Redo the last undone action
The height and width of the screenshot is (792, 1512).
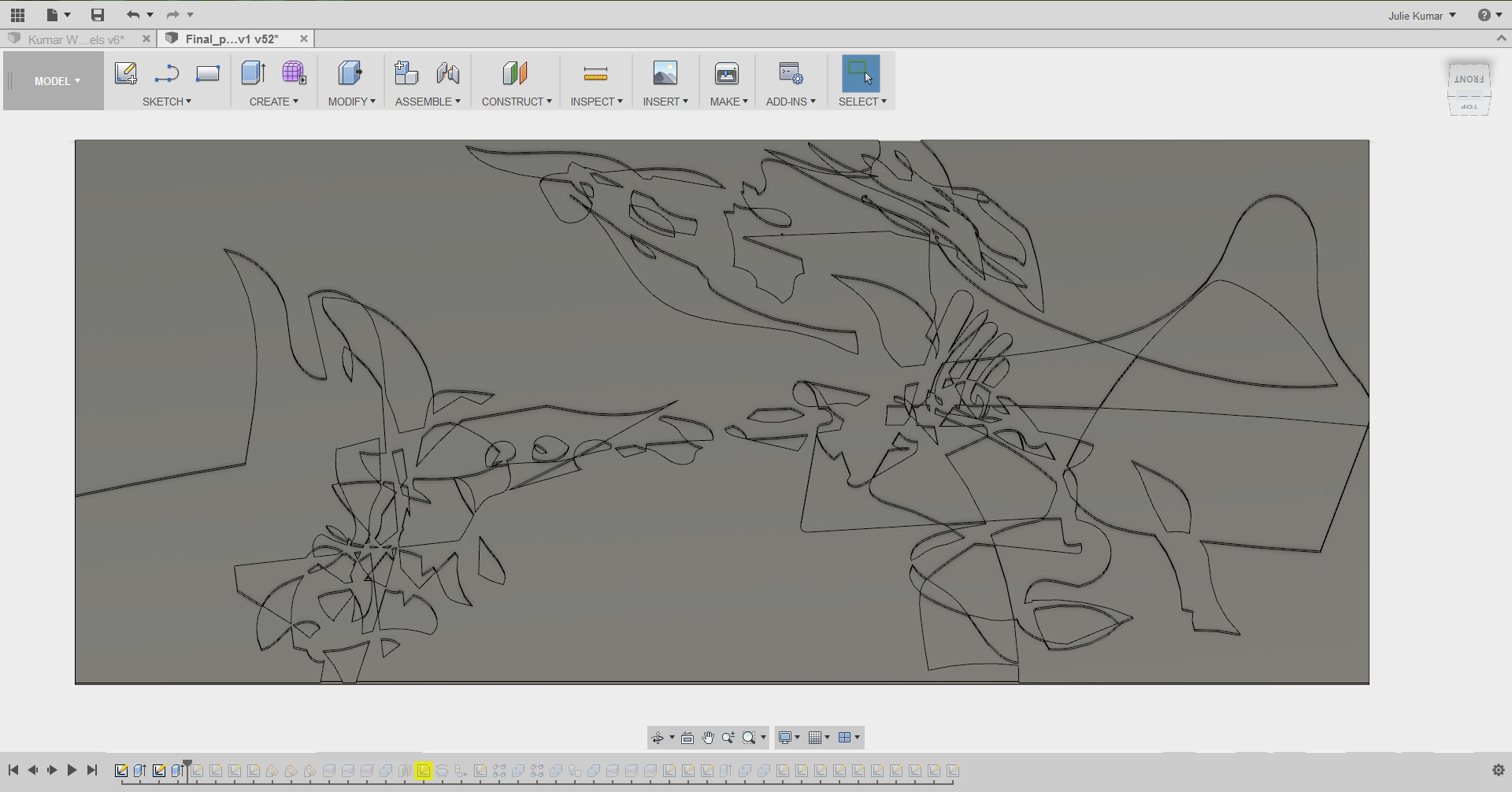173,15
